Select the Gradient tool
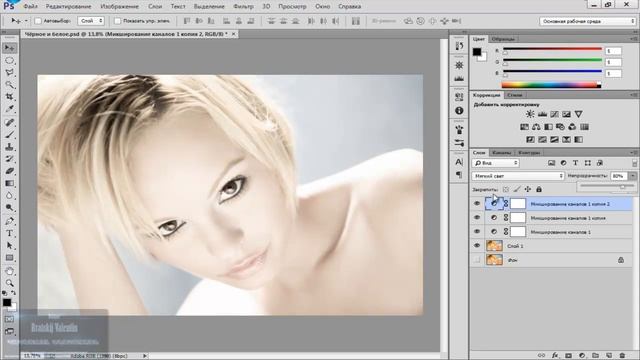Image resolution: width=640 pixels, height=360 pixels. [9, 183]
